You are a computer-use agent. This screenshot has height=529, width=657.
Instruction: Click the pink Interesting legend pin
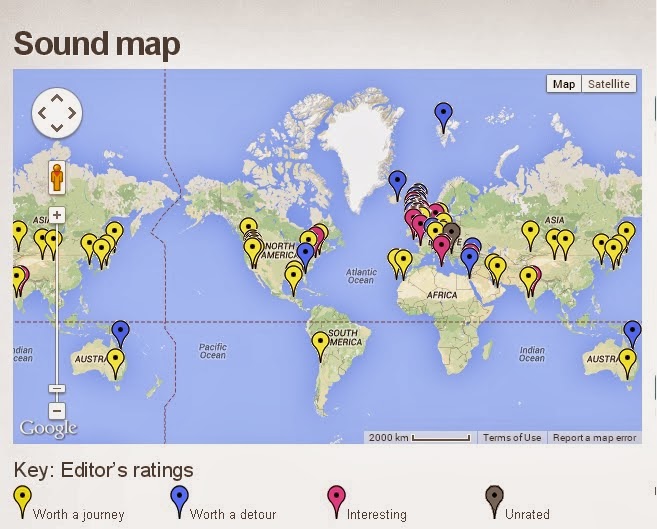336,497
